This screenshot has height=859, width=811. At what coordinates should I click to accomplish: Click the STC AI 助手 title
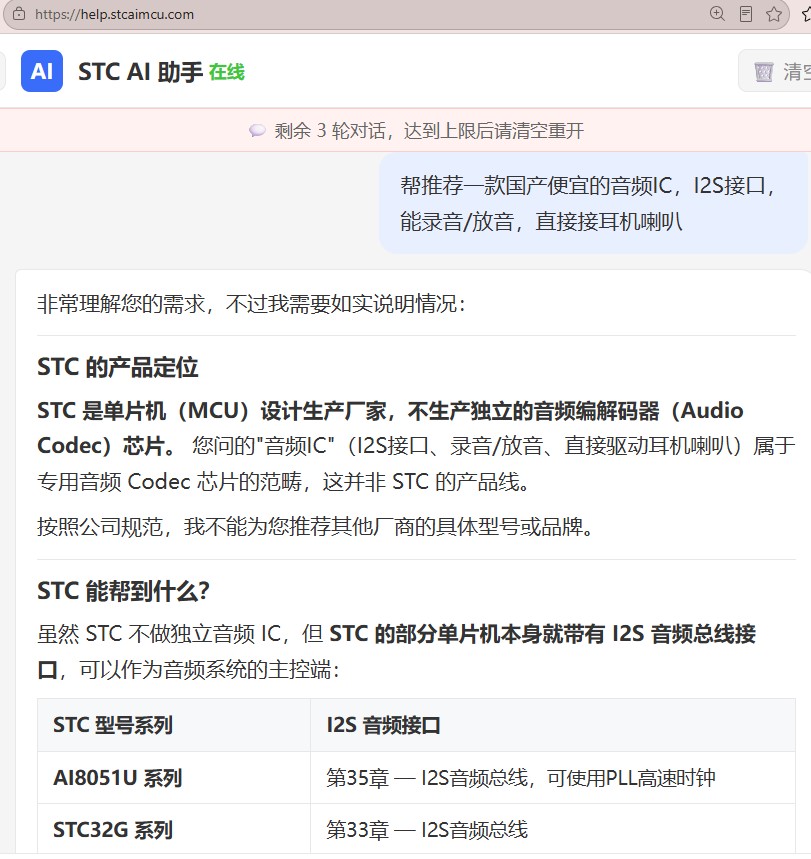coord(140,72)
